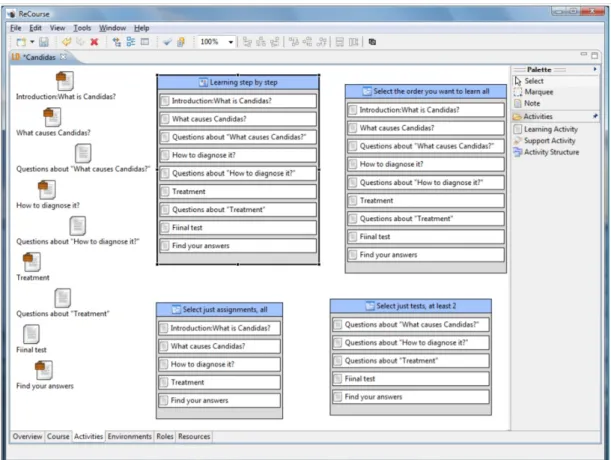Viewport: 611px width, 460px height.
Task: Select the 'Select the order you want' header
Action: click(x=426, y=92)
